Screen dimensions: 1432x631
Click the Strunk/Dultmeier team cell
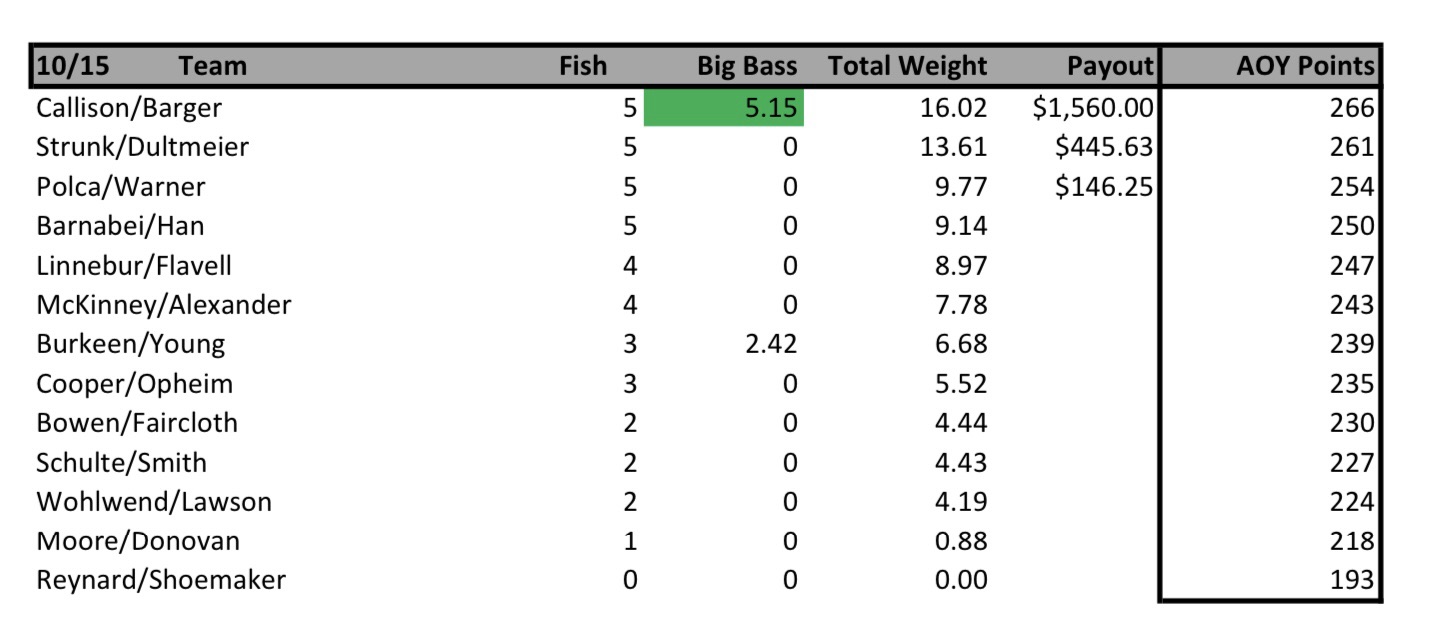142,148
